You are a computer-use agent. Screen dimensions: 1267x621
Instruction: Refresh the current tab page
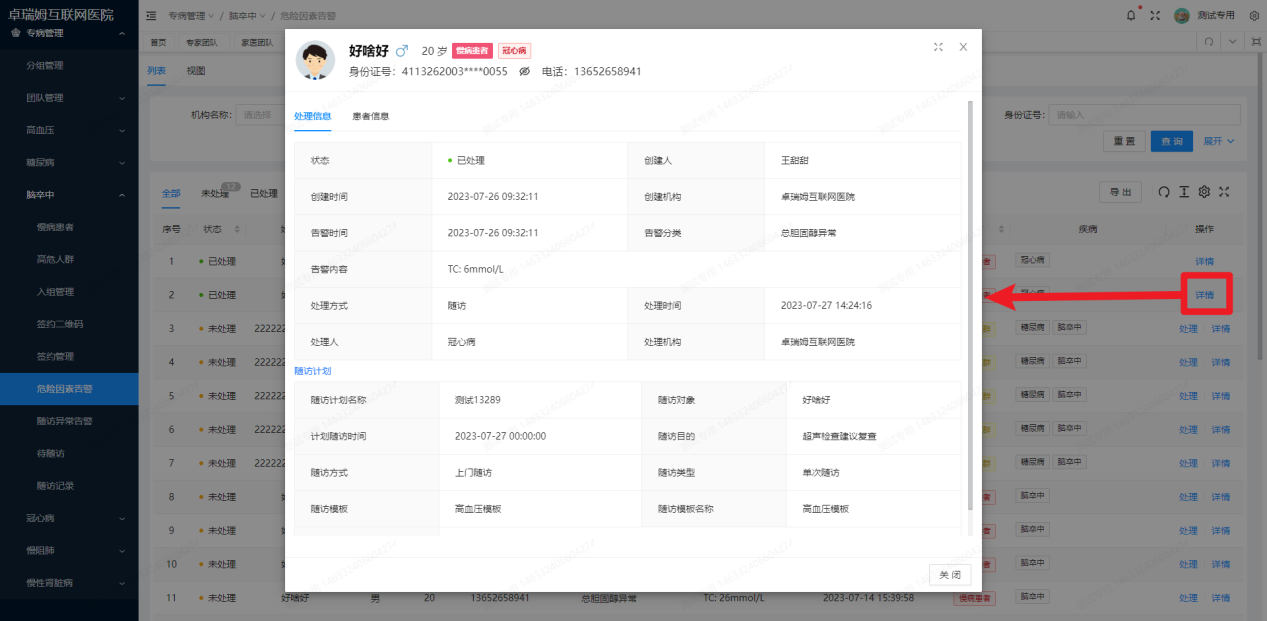click(x=1209, y=42)
